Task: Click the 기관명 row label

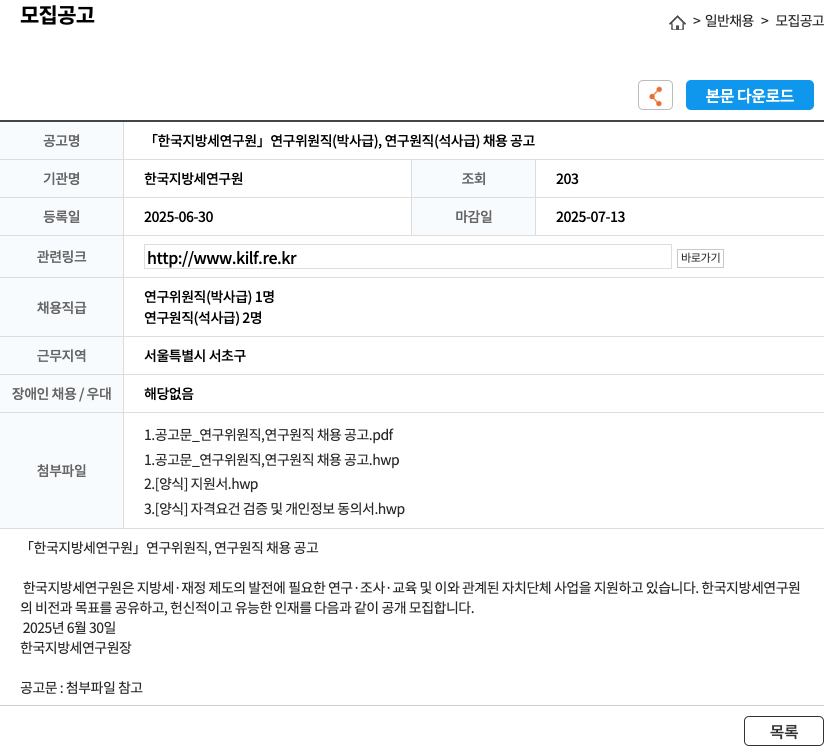Action: coord(61,179)
